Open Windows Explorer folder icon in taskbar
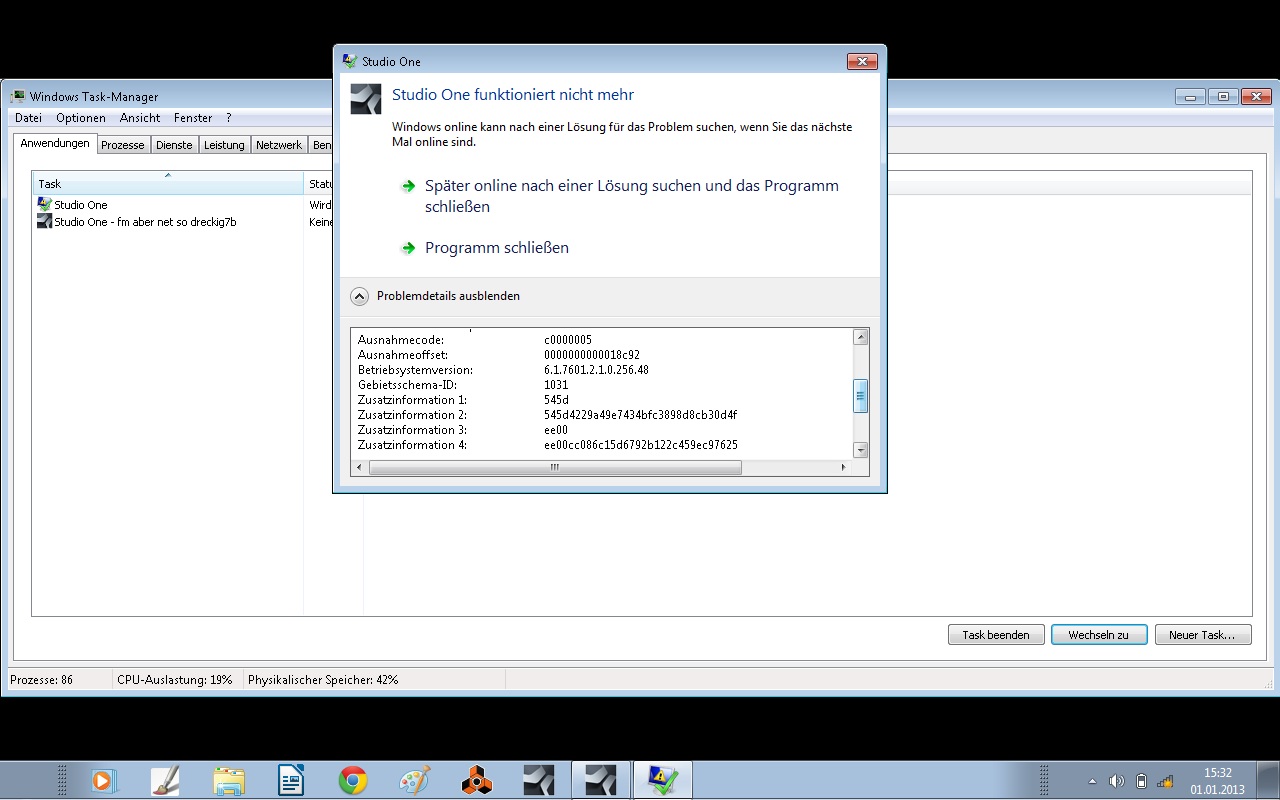The height and width of the screenshot is (800, 1280). [228, 780]
